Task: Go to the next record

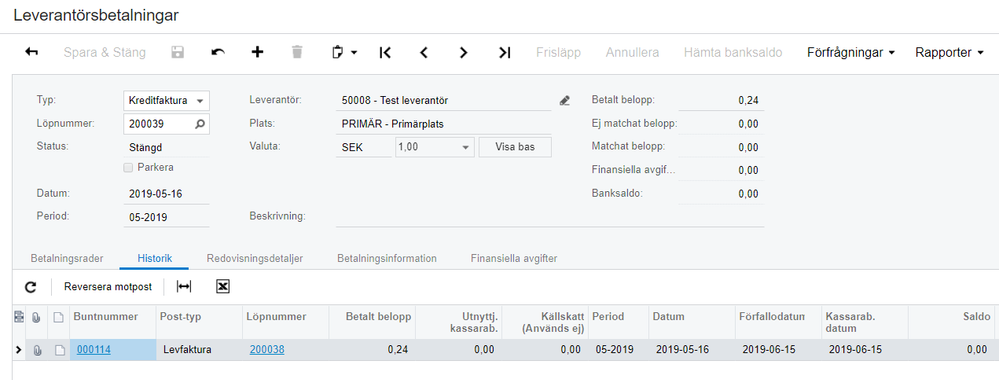Action: 464,52
